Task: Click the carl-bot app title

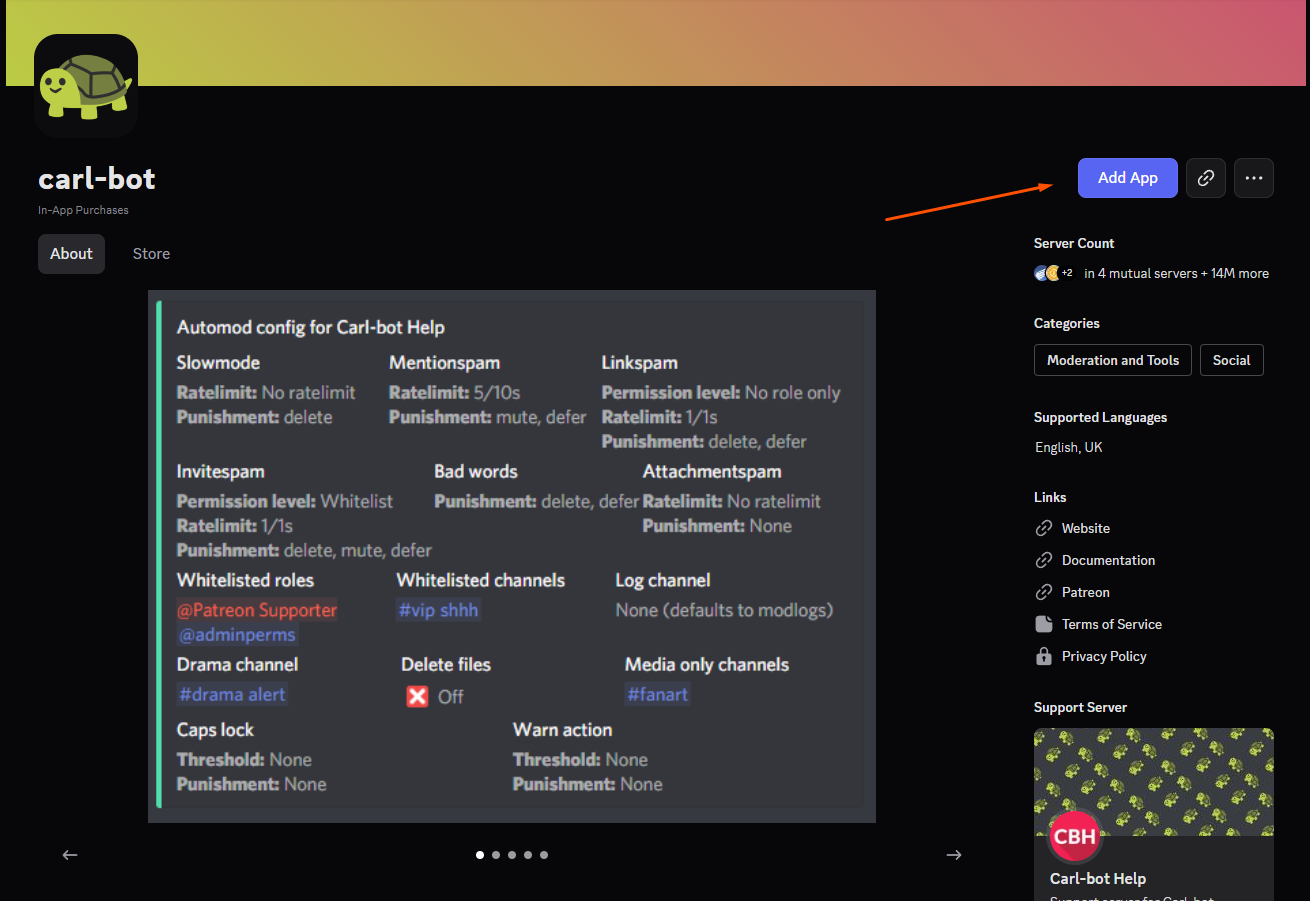Action: coord(97,178)
